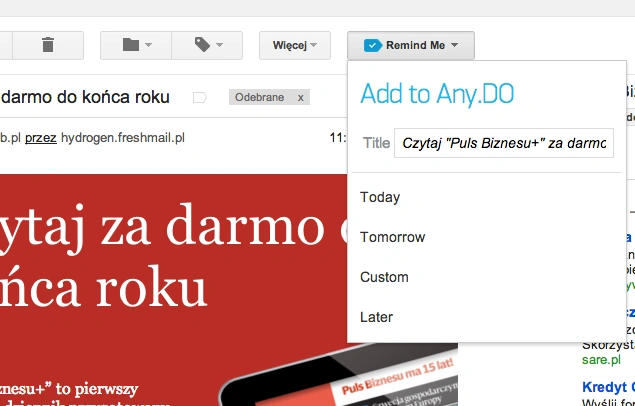Viewport: 635px width, 406px height.
Task: Click the Any.DO checkmark icon
Action: click(x=373, y=45)
